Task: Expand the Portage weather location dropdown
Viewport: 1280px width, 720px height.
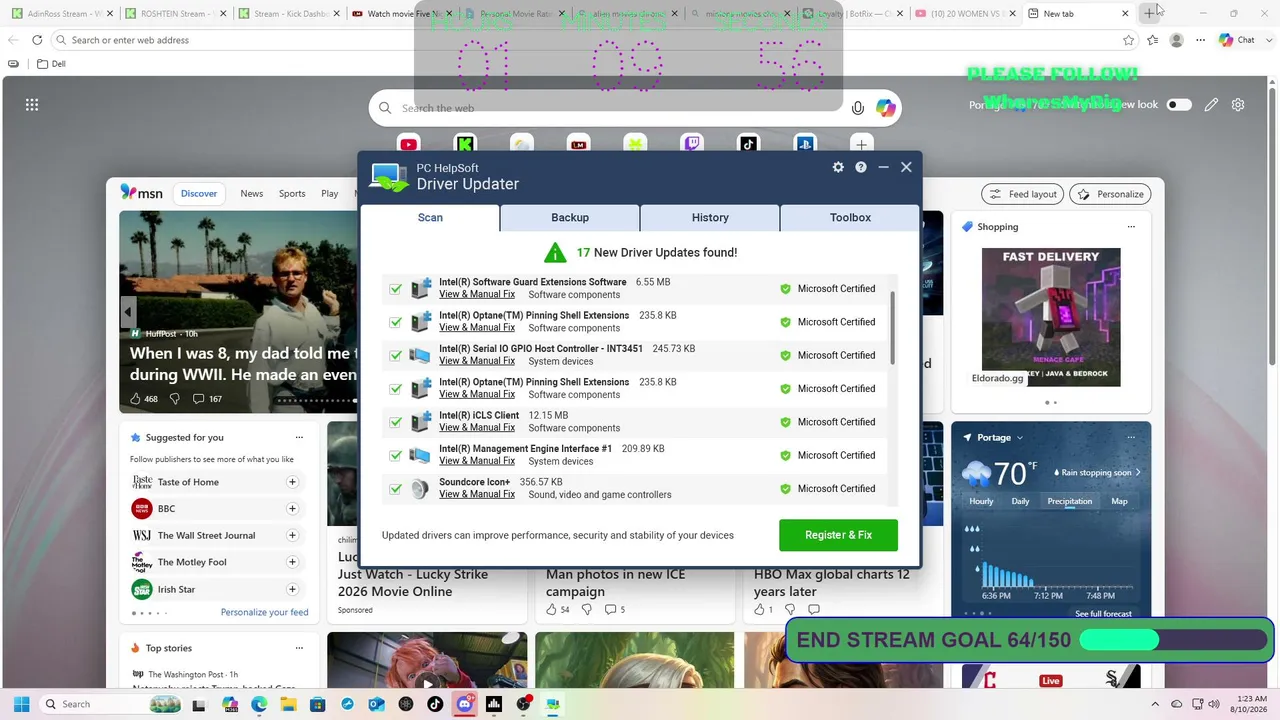Action: click(1021, 438)
